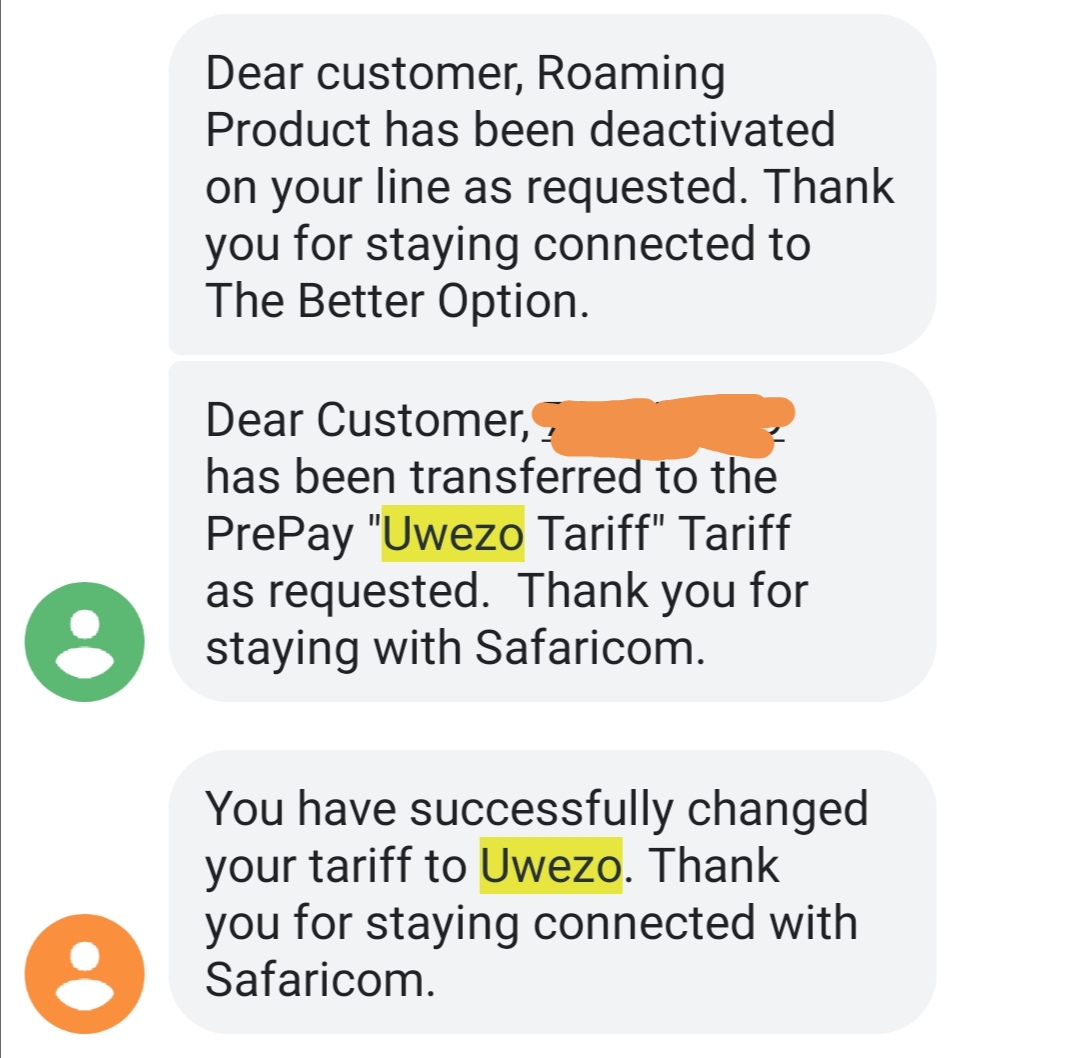The width and height of the screenshot is (1080, 1058).
Task: Click the word Roaming in first message
Action: click(630, 74)
